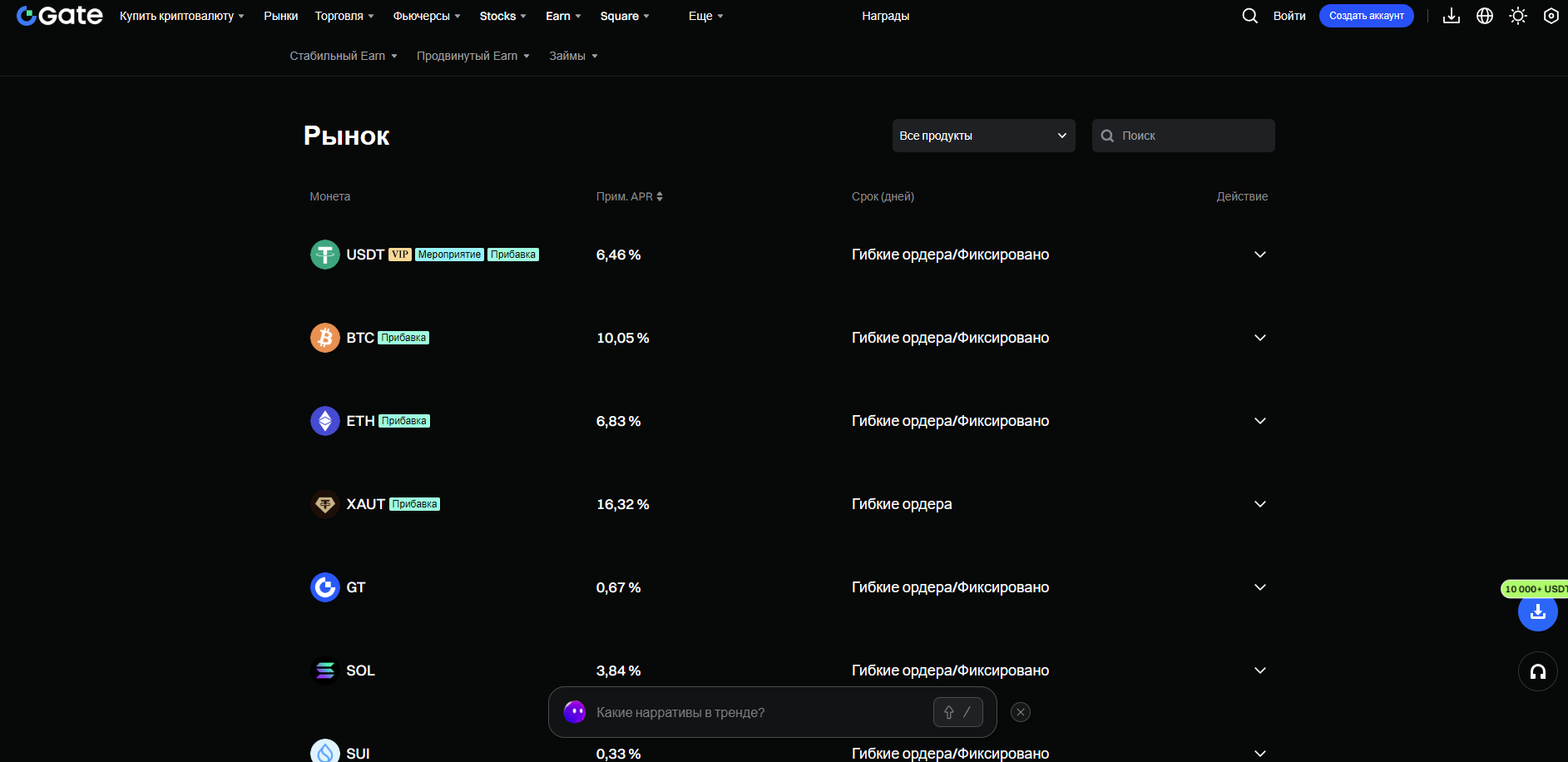Click the Поиск search field
This screenshot has width=1568, height=762.
[1184, 136]
